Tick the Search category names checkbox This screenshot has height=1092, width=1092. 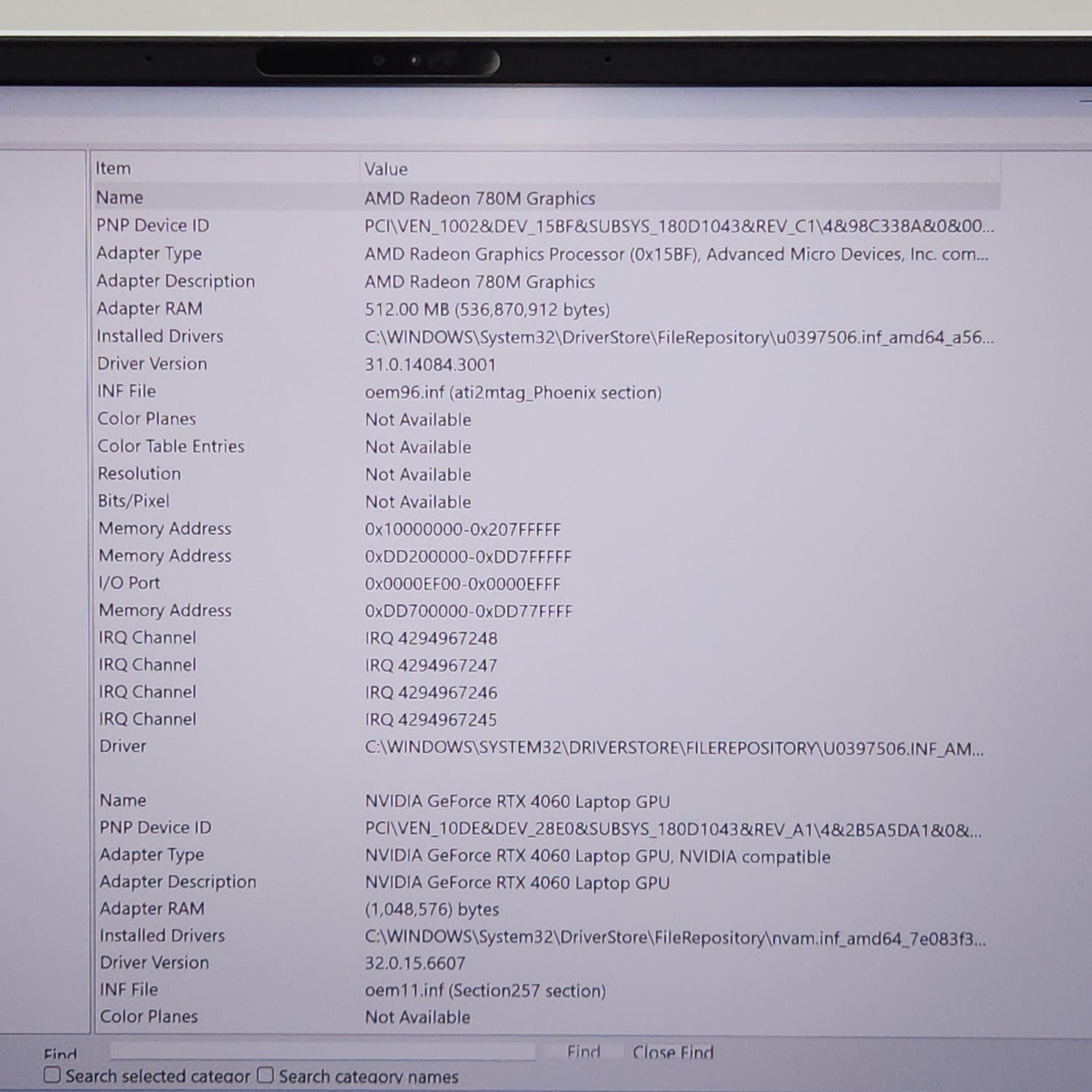(x=266, y=1075)
